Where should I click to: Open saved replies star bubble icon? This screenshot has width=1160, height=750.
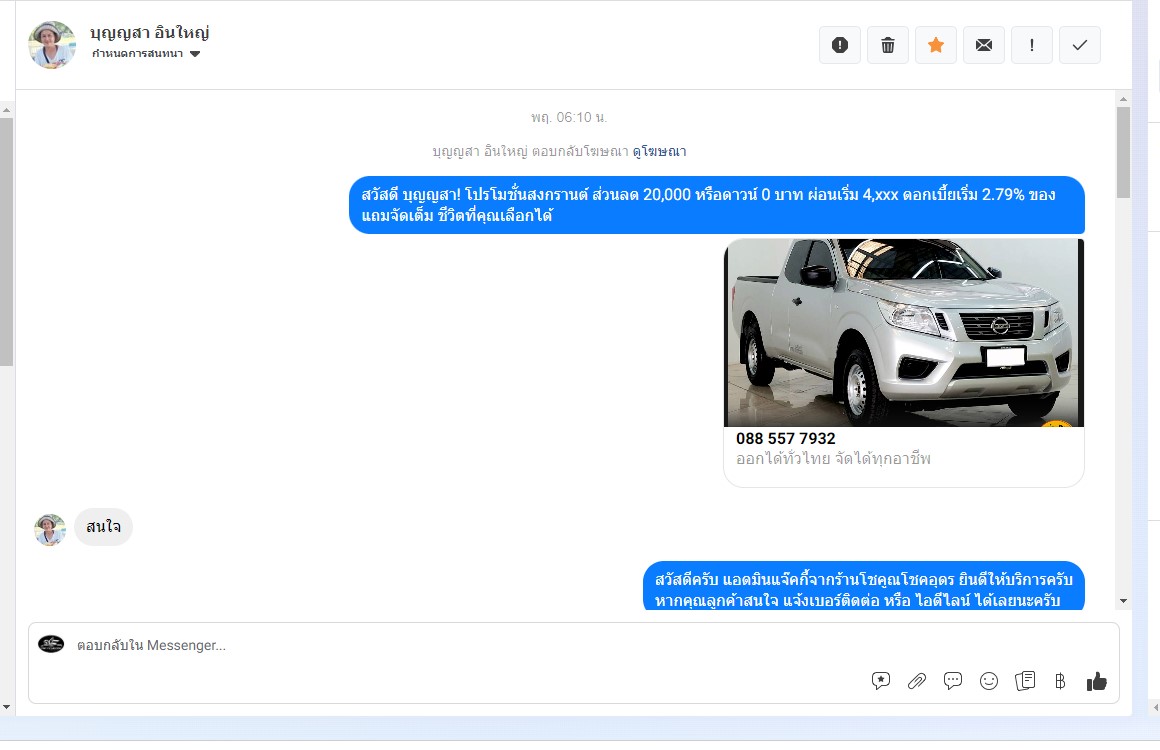(x=880, y=681)
